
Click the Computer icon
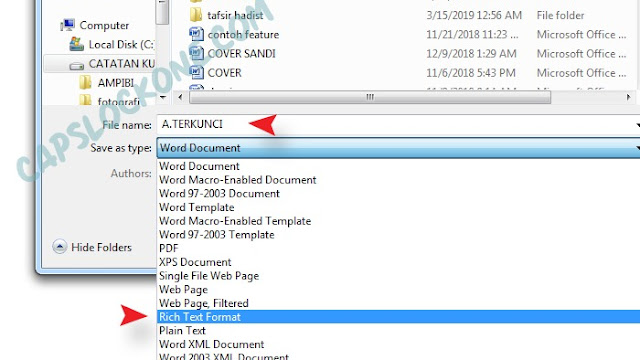[67, 25]
